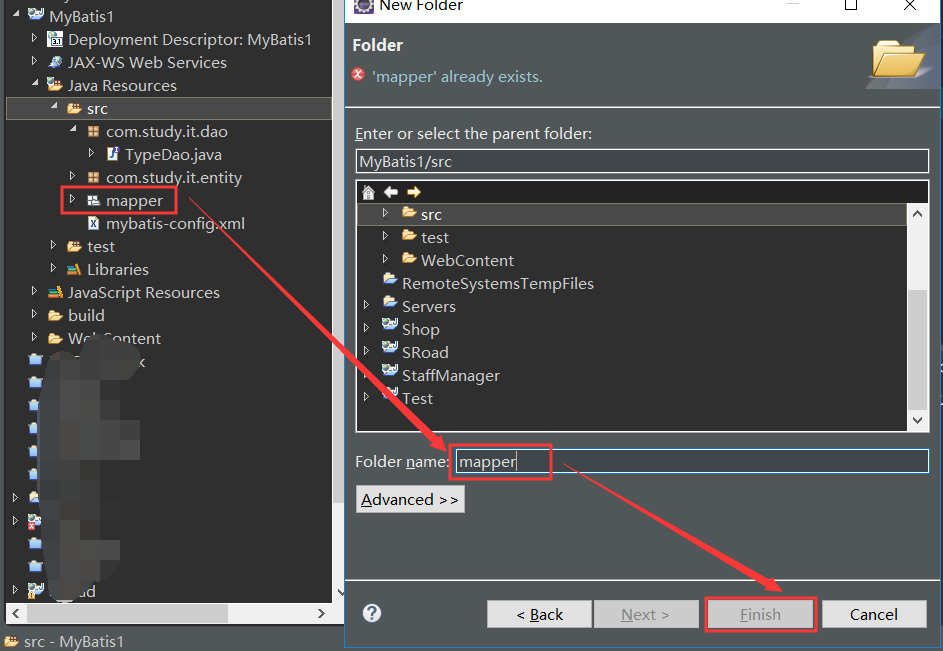943x651 pixels.
Task: Click the Finish button
Action: [x=760, y=614]
